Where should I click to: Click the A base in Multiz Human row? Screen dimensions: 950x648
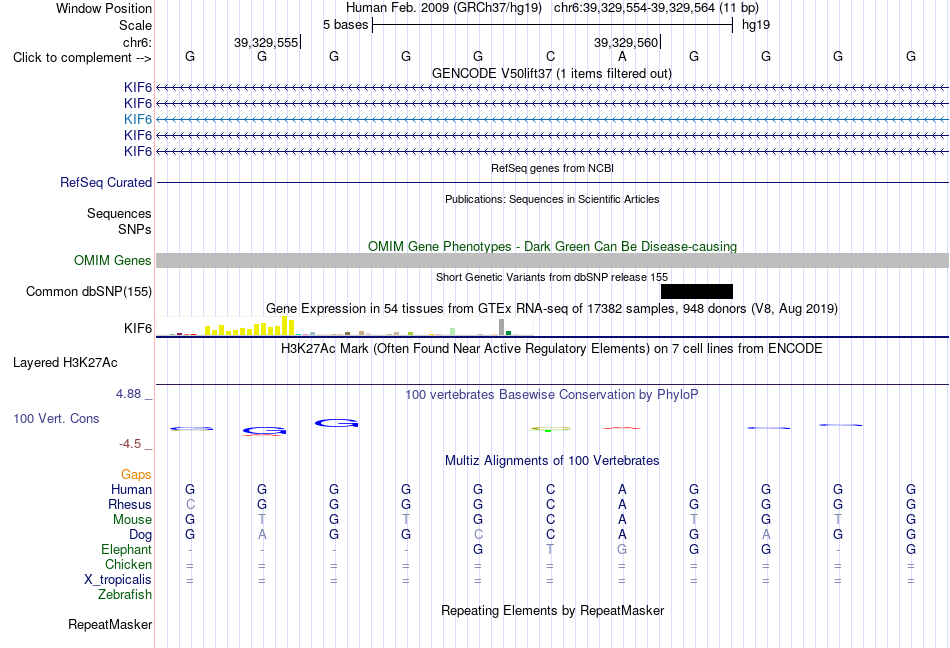[622, 489]
